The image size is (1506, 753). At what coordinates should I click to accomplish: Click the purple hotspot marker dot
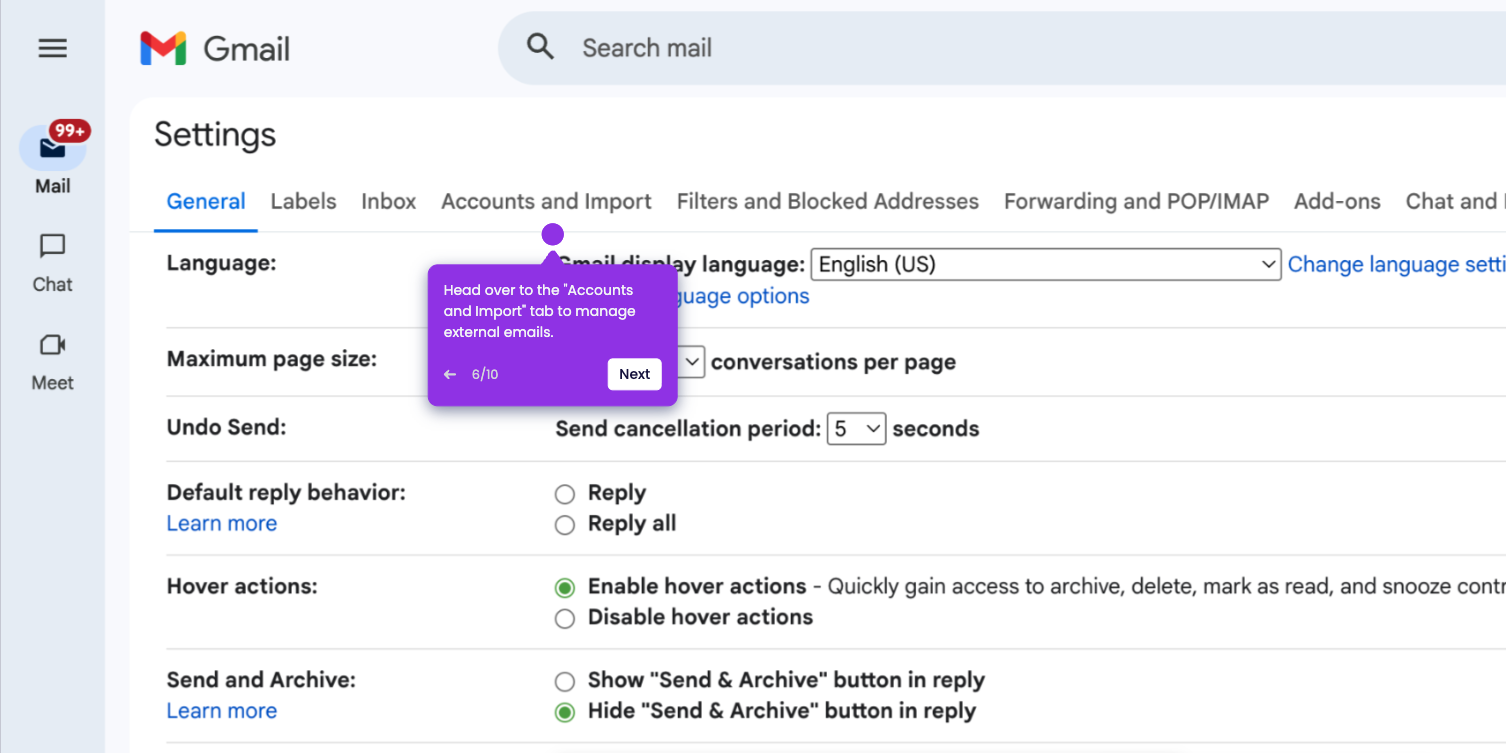click(553, 234)
